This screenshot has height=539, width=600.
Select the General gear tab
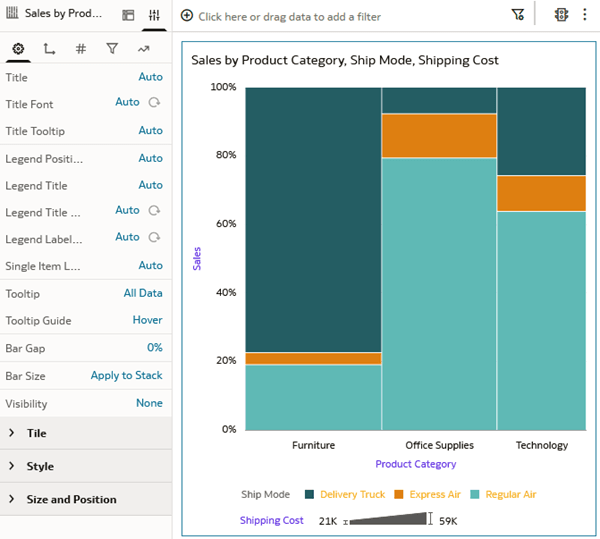click(19, 49)
